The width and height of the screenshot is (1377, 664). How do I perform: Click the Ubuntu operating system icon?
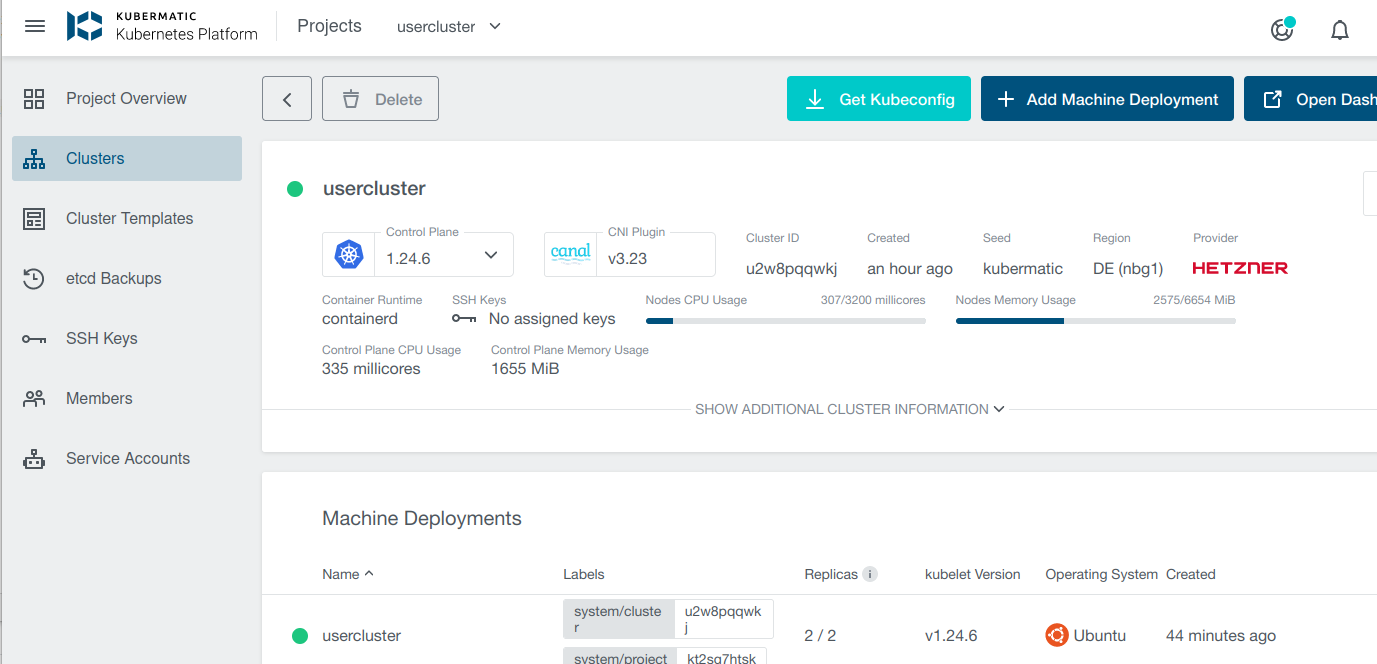1057,634
